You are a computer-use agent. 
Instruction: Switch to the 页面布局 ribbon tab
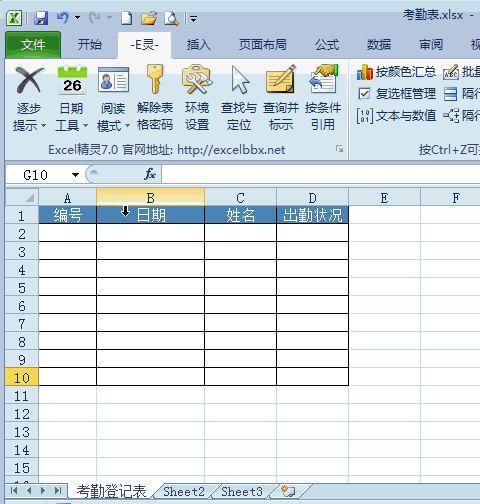[x=263, y=44]
